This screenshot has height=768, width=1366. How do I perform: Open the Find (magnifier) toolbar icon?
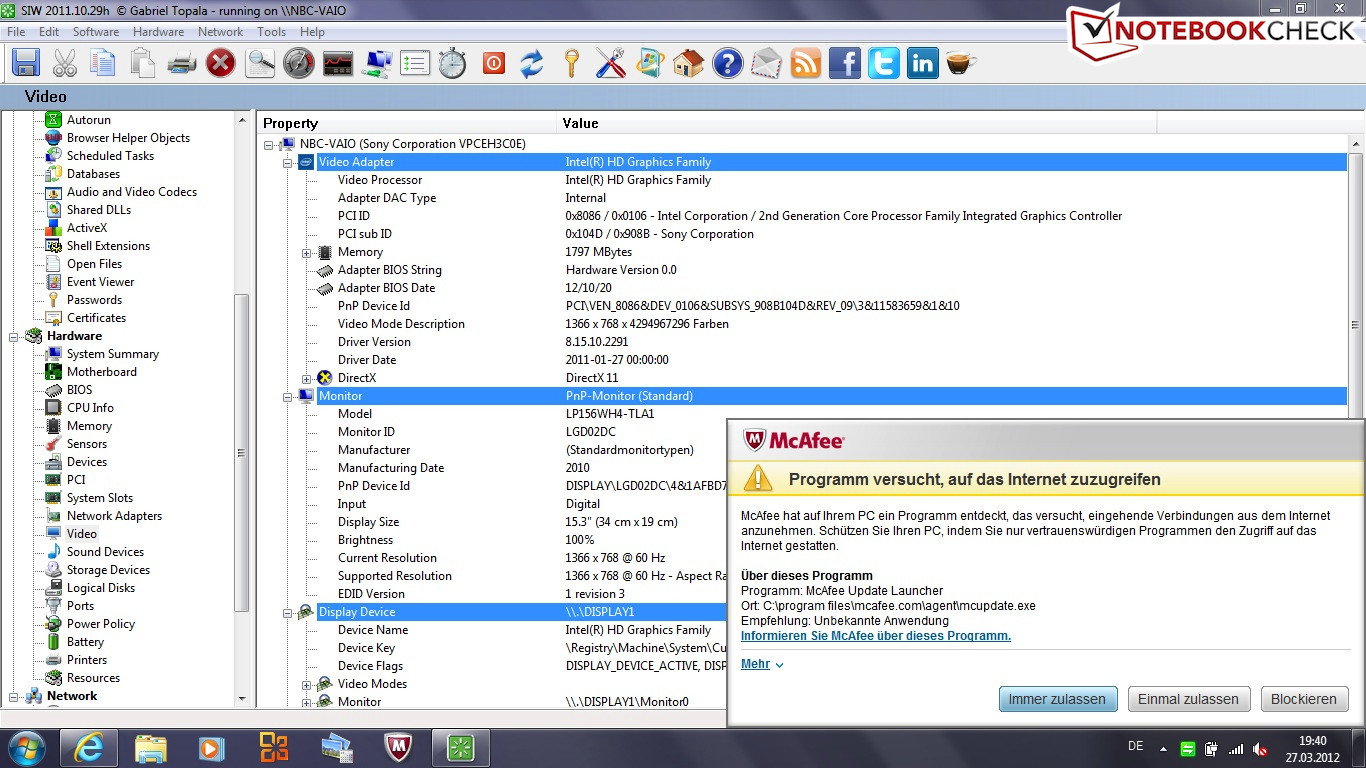(260, 63)
